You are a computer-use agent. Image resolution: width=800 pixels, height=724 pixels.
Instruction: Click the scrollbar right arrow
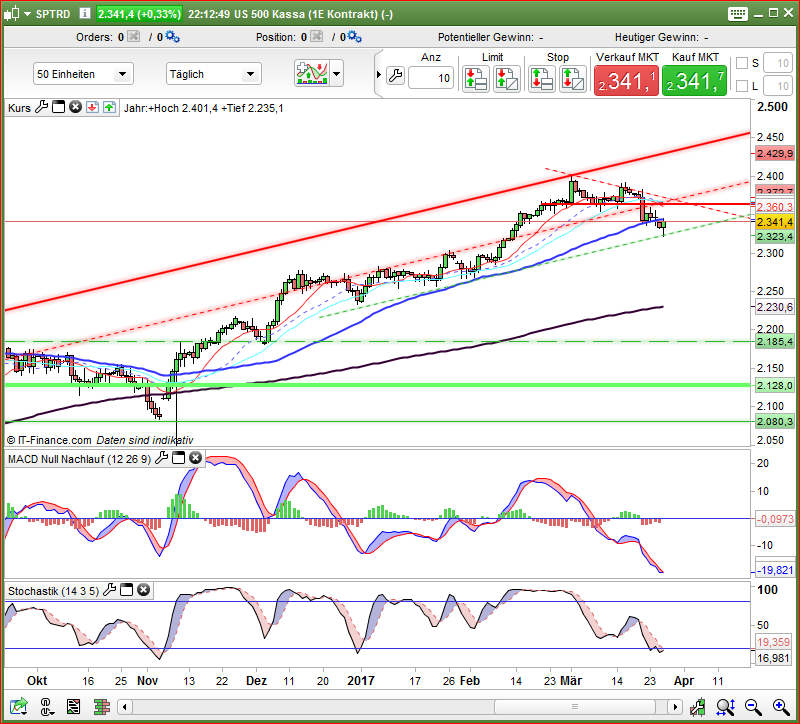click(675, 707)
